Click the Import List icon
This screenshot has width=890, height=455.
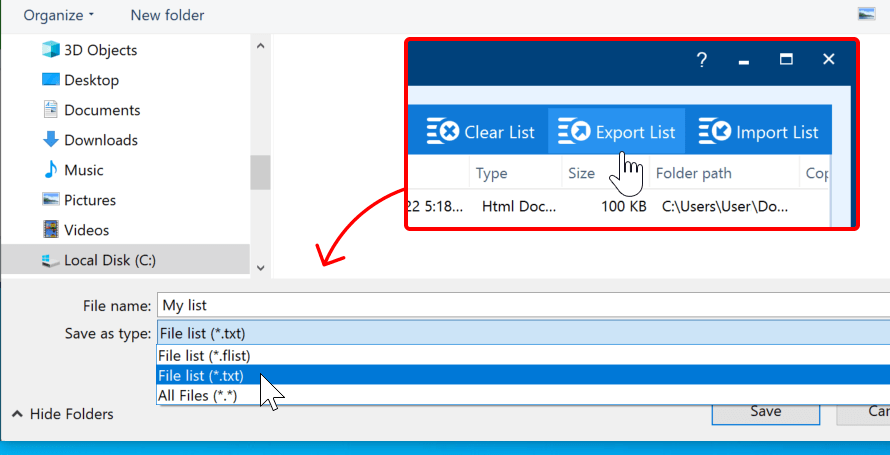(x=714, y=132)
